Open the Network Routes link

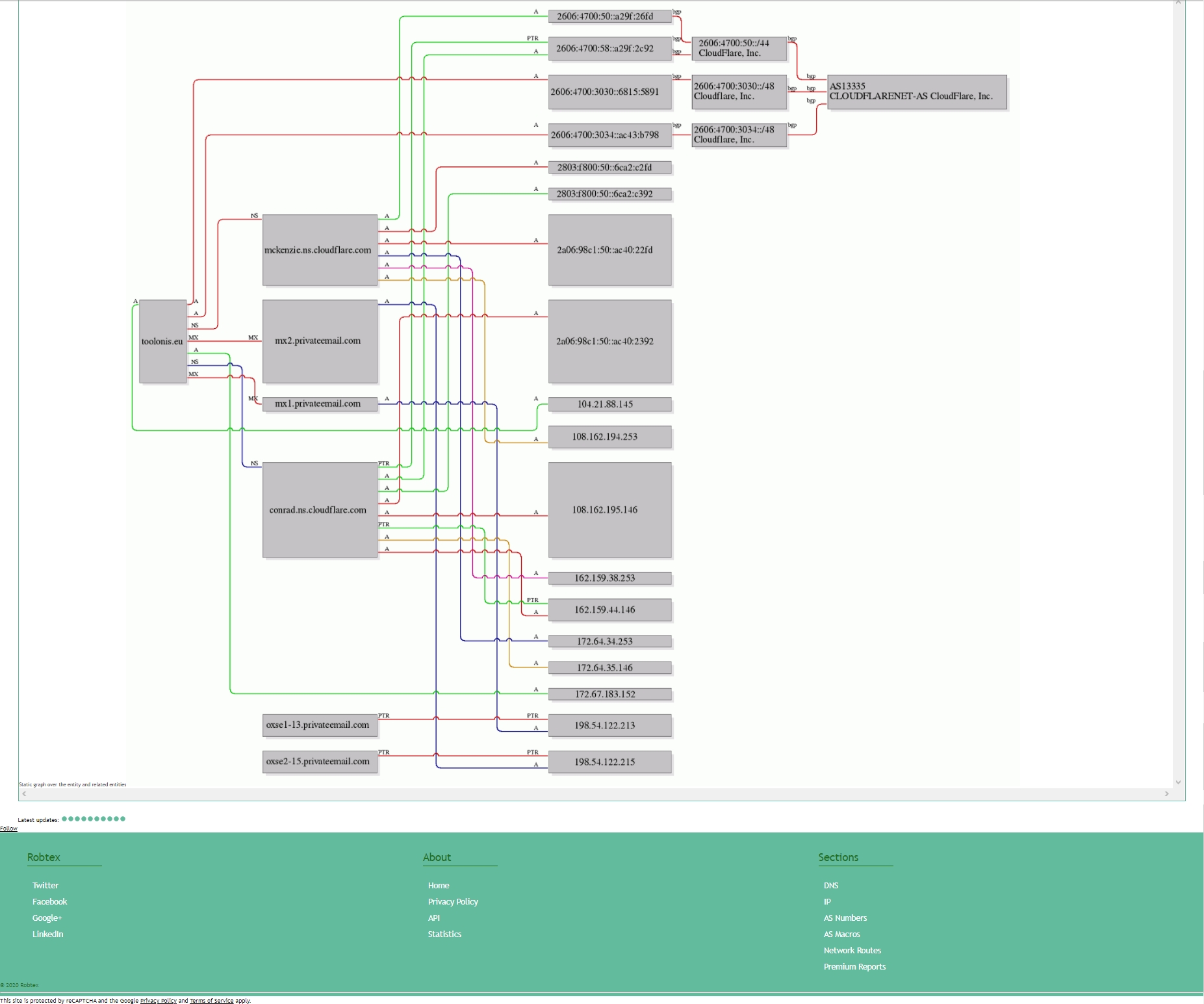tap(852, 950)
